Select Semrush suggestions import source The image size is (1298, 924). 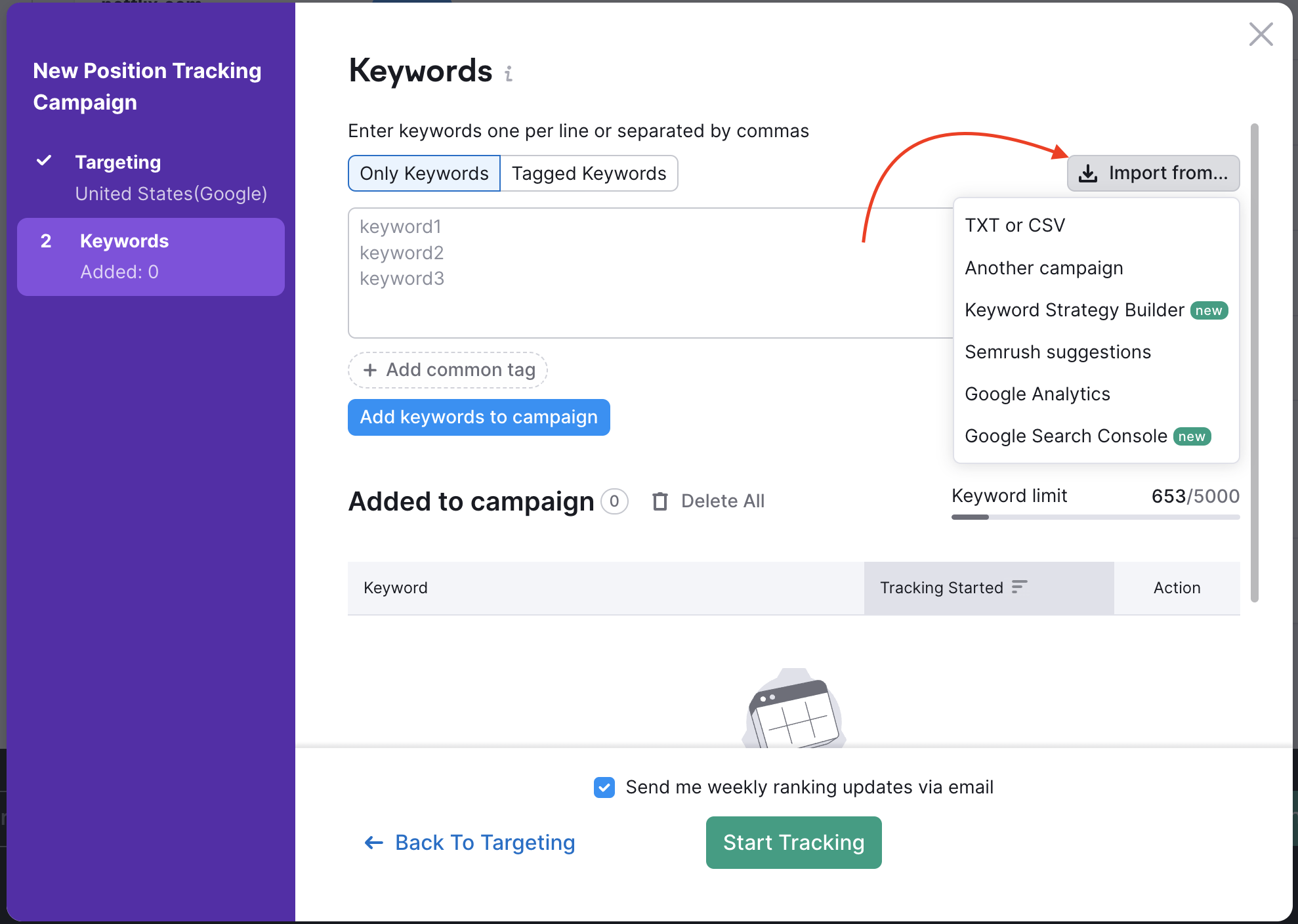pos(1058,351)
